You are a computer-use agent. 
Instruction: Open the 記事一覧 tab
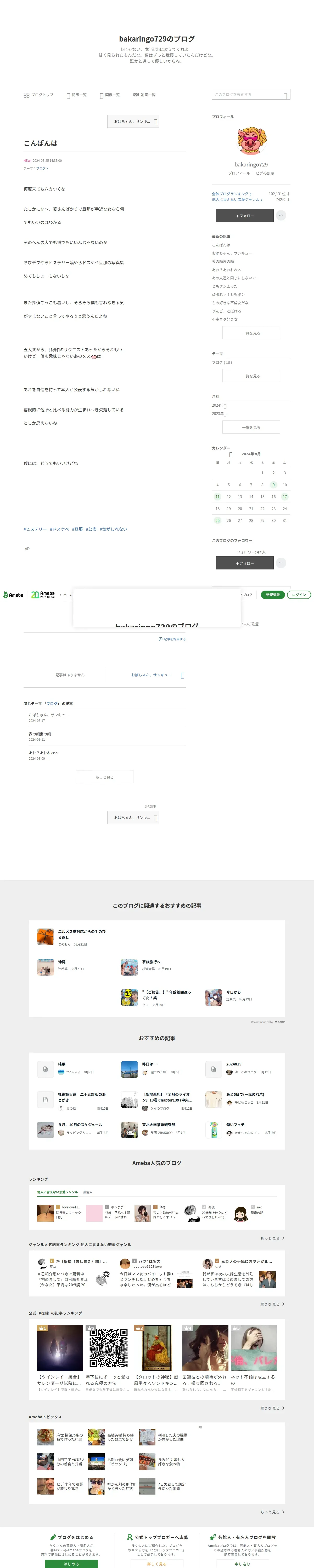pyautogui.click(x=77, y=95)
